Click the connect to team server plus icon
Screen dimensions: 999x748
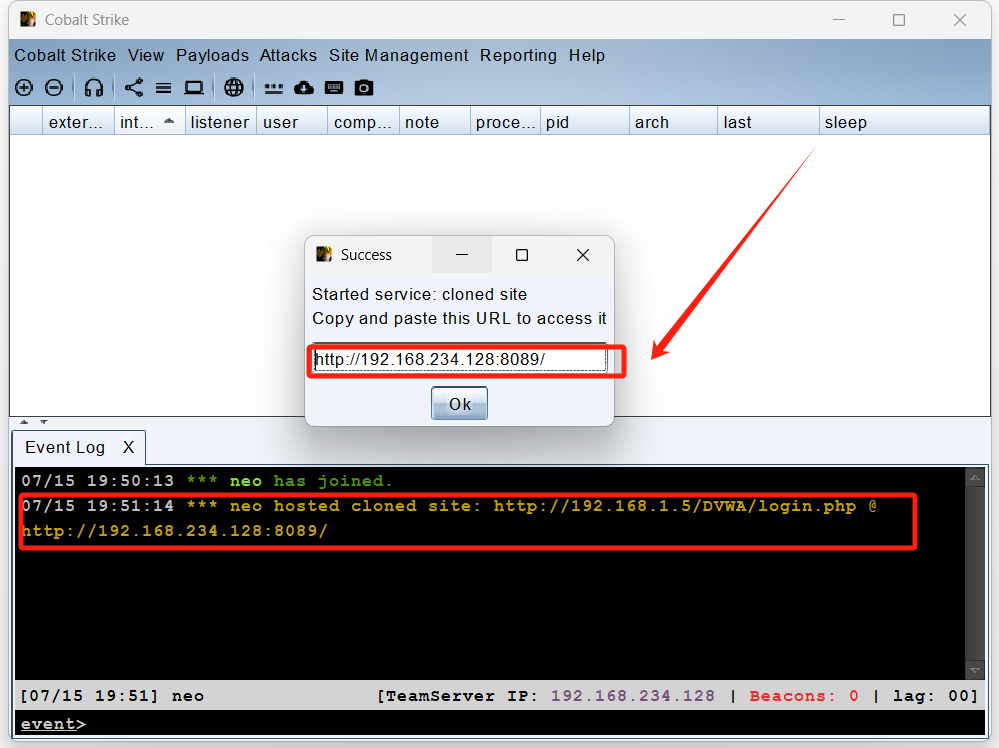click(24, 88)
